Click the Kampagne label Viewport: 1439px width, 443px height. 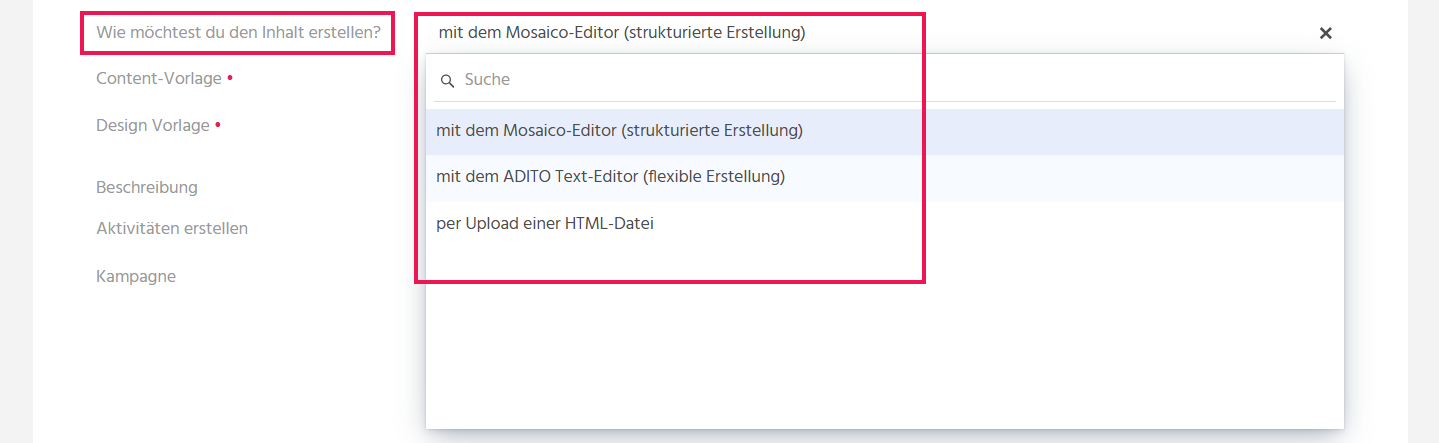[x=136, y=277]
